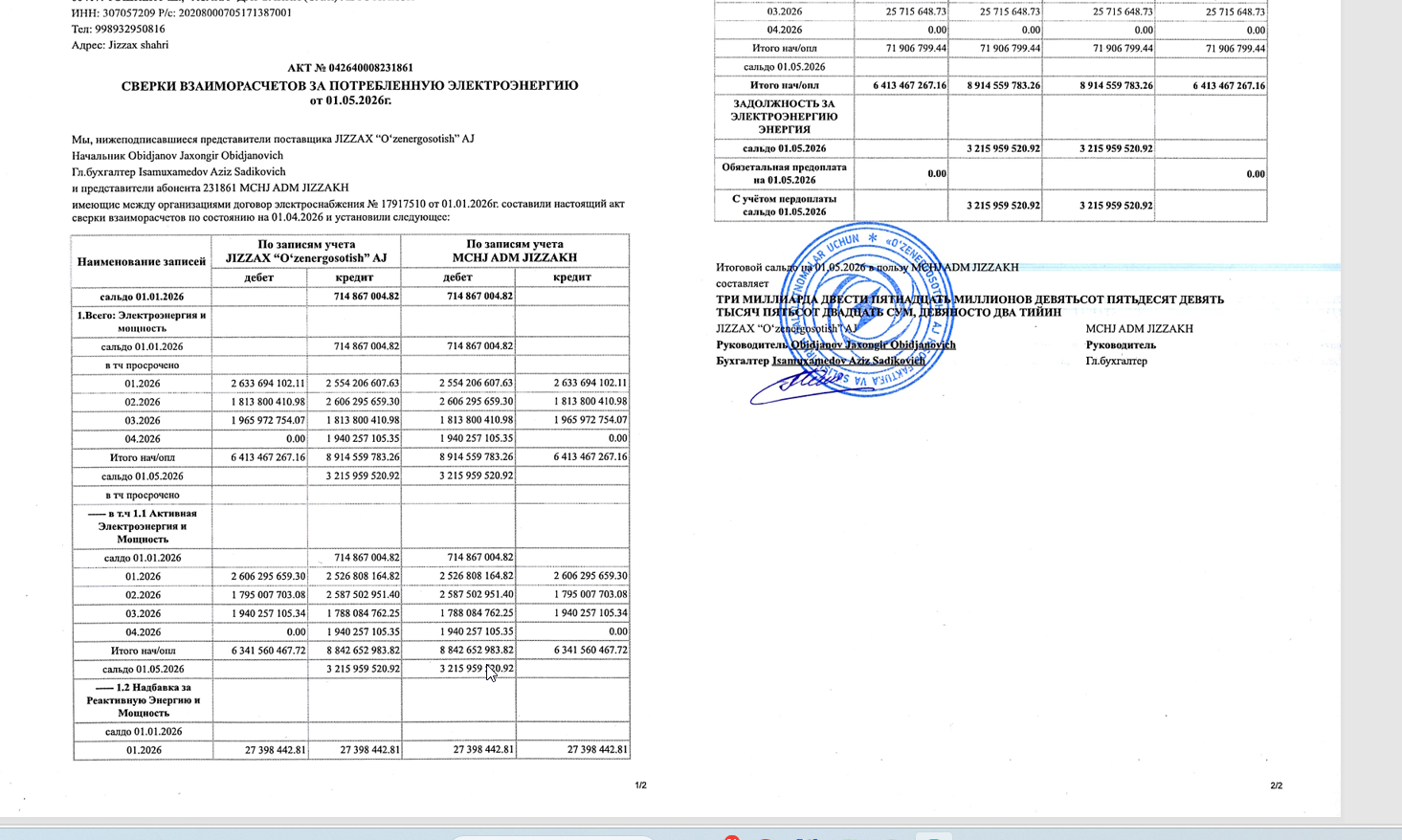Click 6 341 560 467.72 in MCHJ кредит column
Viewport: 1402px width, 840px height.
(590, 651)
